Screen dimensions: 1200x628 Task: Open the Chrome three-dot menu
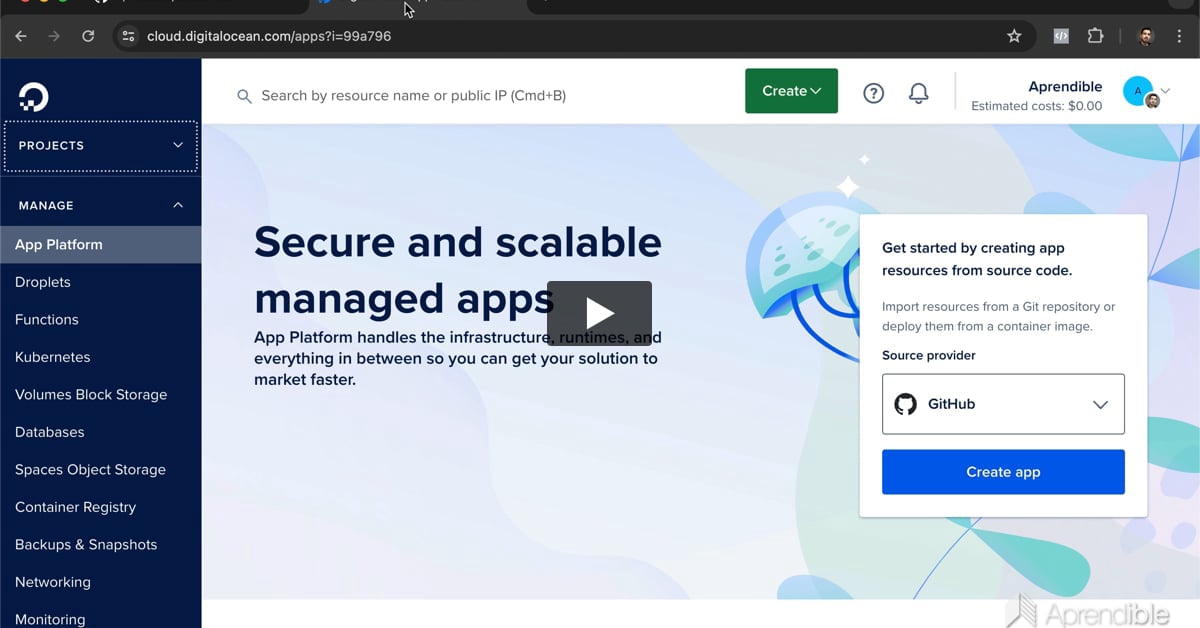pos(1180,36)
